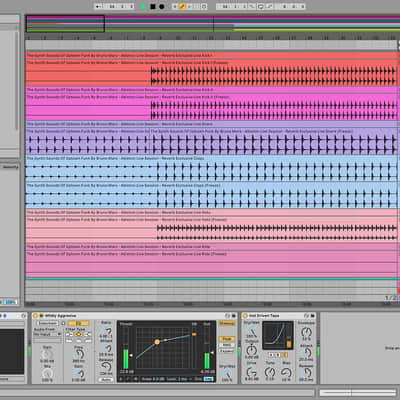Click the Dynamic Tube transfer curve display
The height and width of the screenshot is (400, 400).
point(278,335)
